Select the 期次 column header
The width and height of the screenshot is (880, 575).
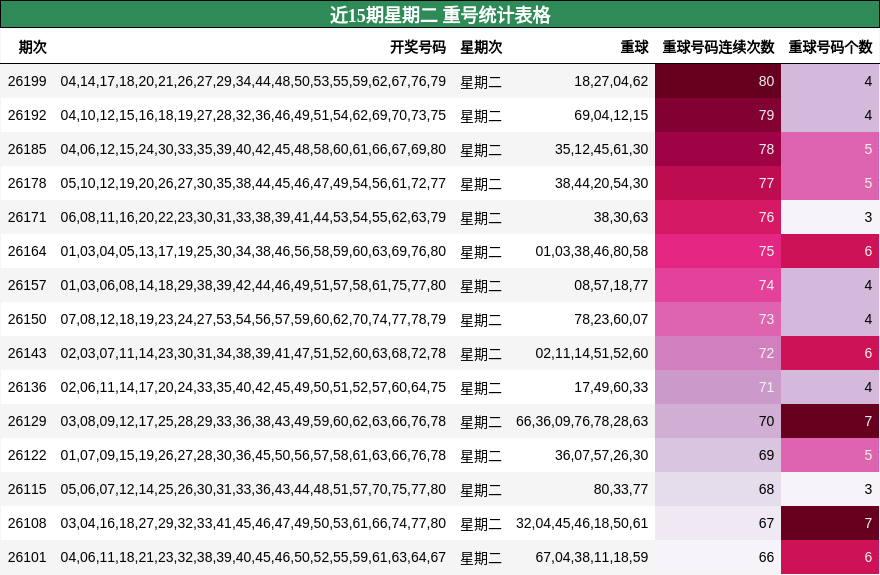pyautogui.click(x=33, y=47)
